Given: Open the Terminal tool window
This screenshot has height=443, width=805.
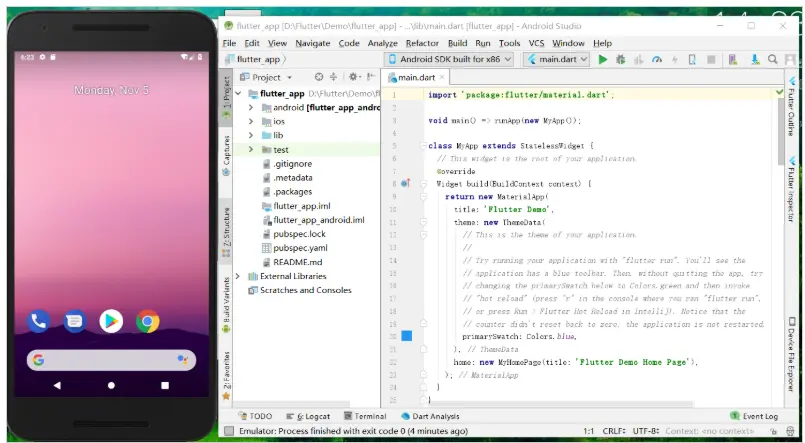Looking at the screenshot, I should click(365, 416).
